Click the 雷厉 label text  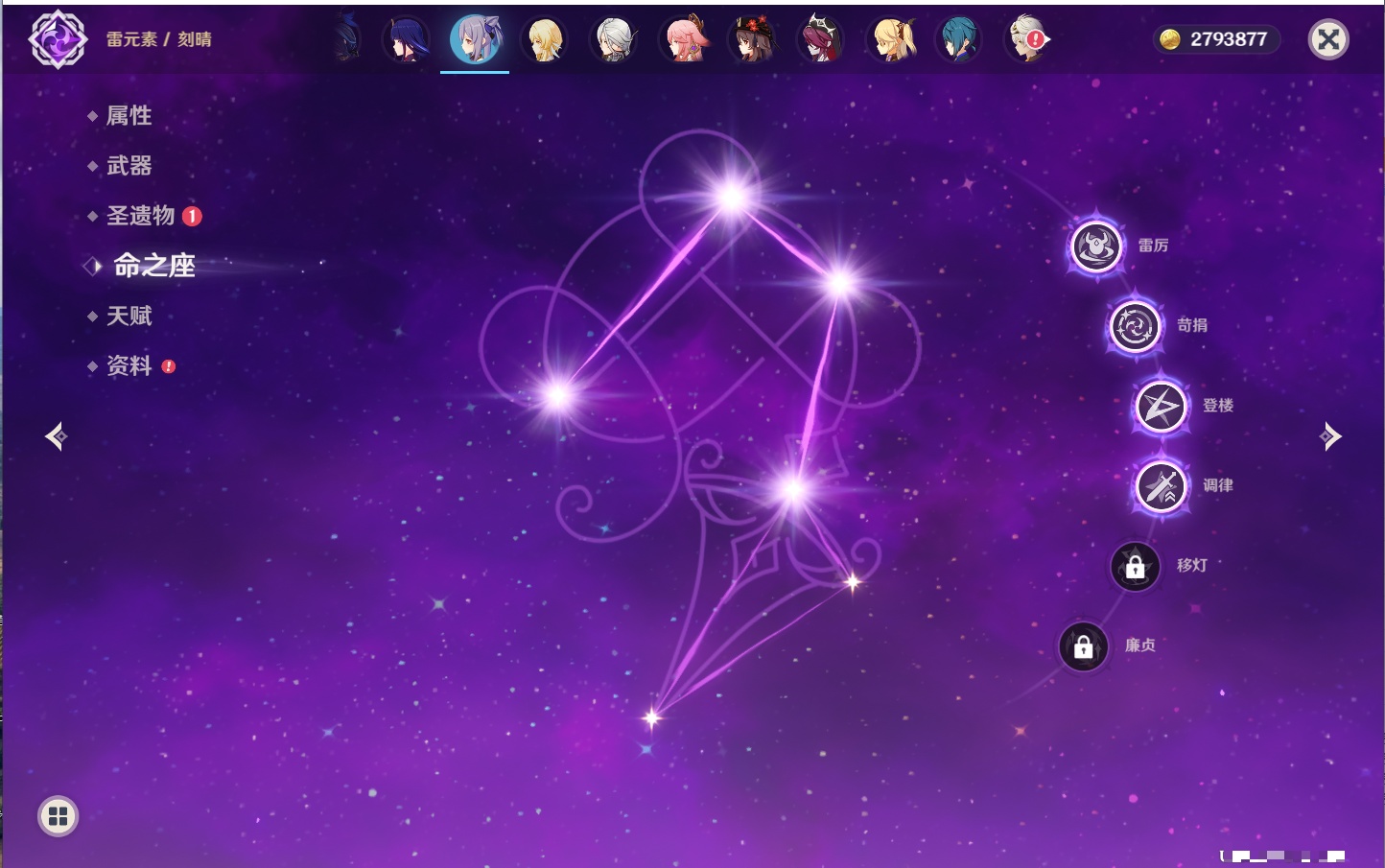pos(1153,246)
